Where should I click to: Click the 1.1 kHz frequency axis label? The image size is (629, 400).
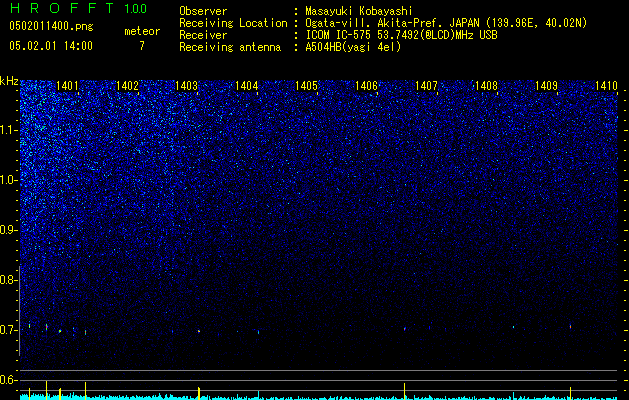tap(8, 130)
